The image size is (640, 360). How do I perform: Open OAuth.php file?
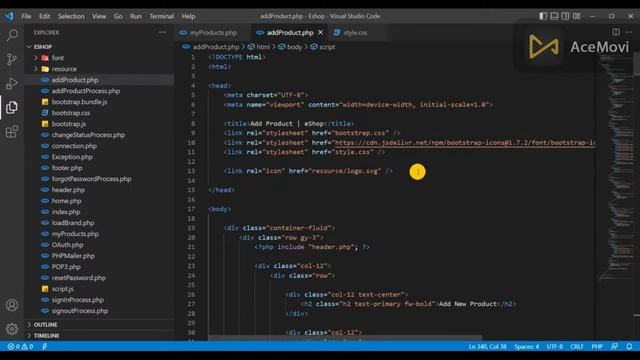coord(67,245)
